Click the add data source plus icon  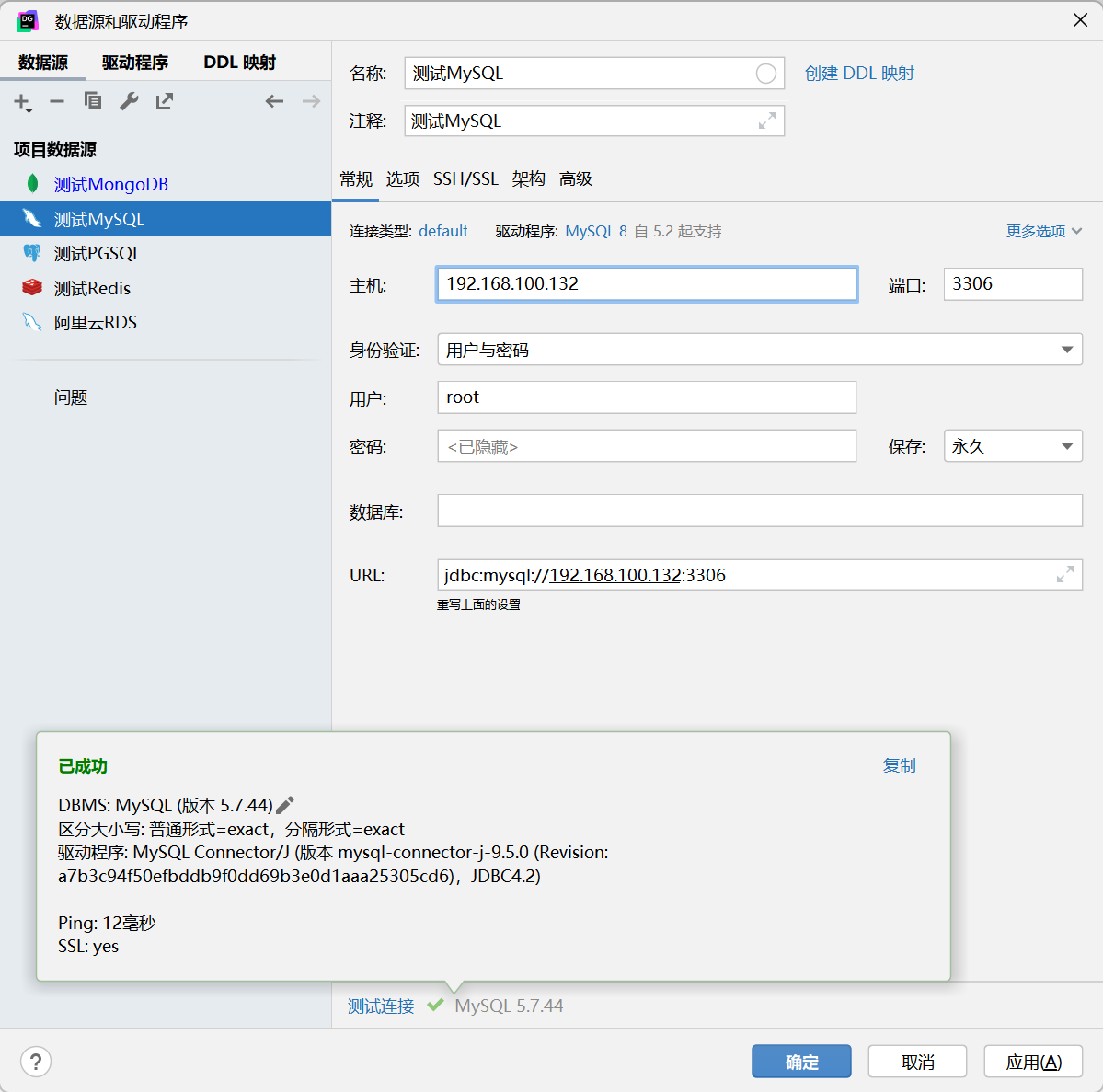click(22, 102)
